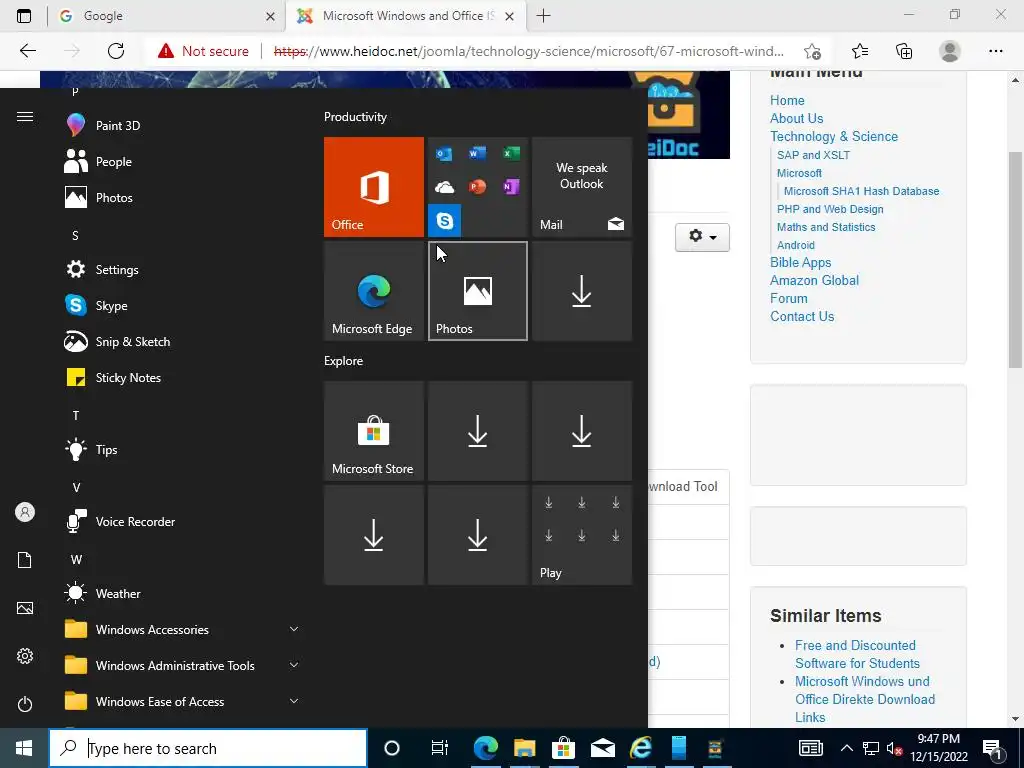The image size is (1024, 768).
Task: Switch to the Google tab
Action: (x=166, y=16)
